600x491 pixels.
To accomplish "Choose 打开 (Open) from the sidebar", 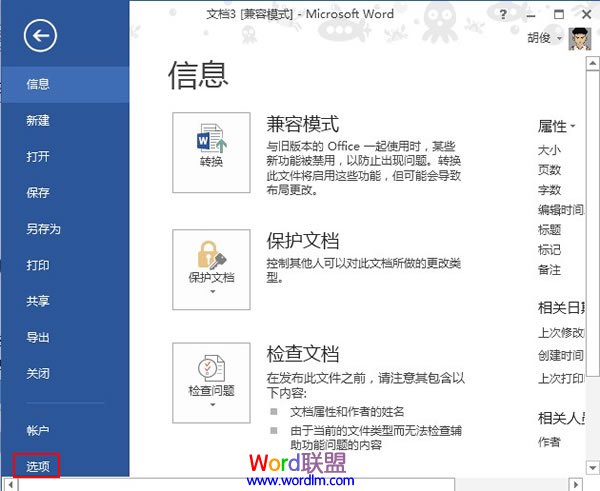I will pyautogui.click(x=39, y=157).
